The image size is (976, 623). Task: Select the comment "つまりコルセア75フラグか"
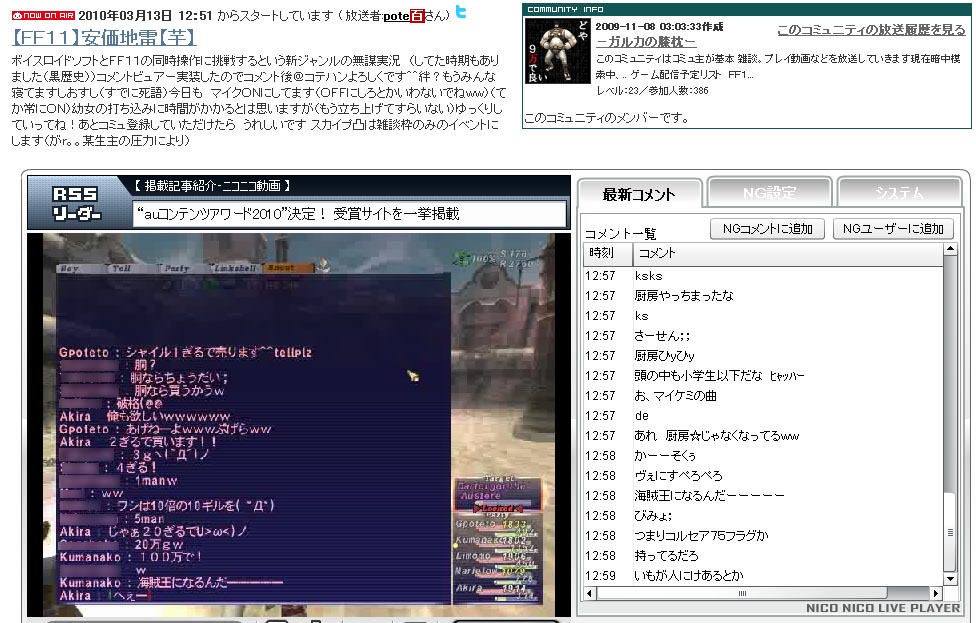pos(763,535)
